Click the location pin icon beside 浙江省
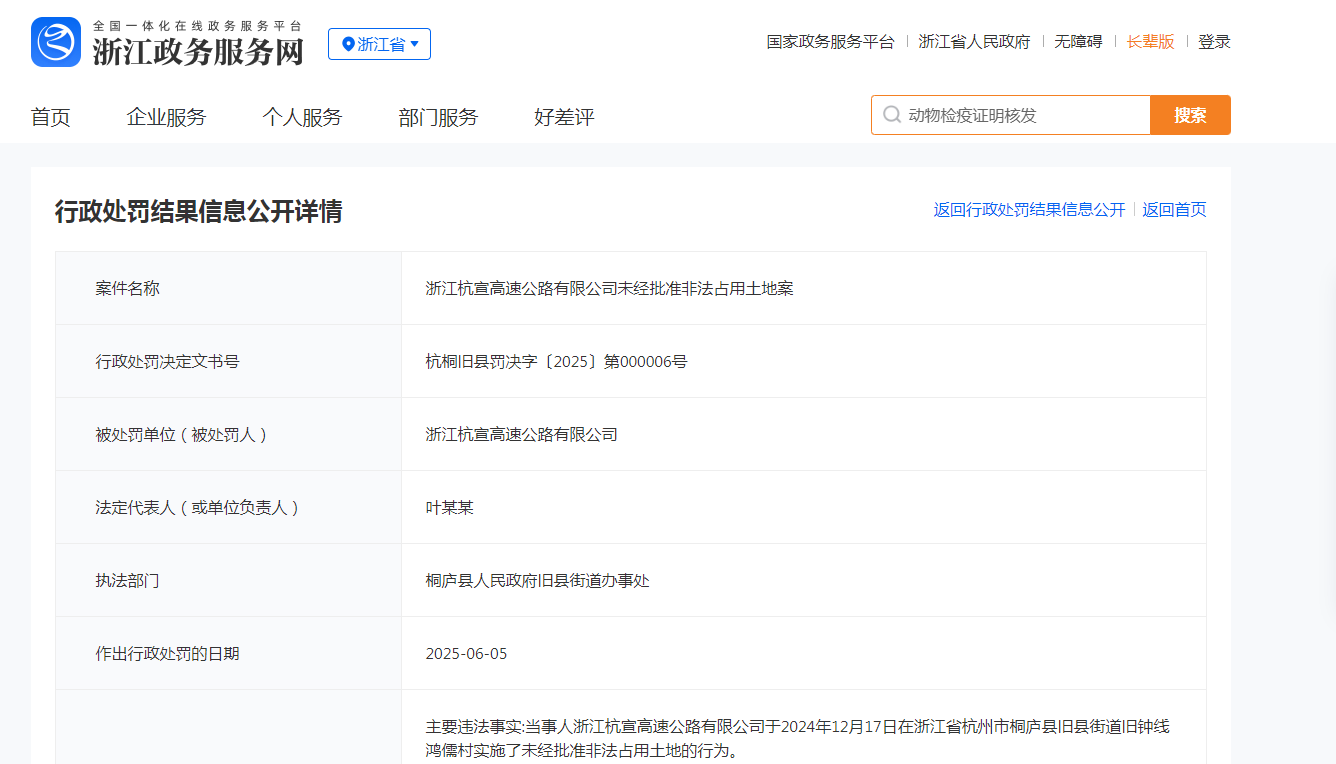The height and width of the screenshot is (764, 1336). (348, 44)
